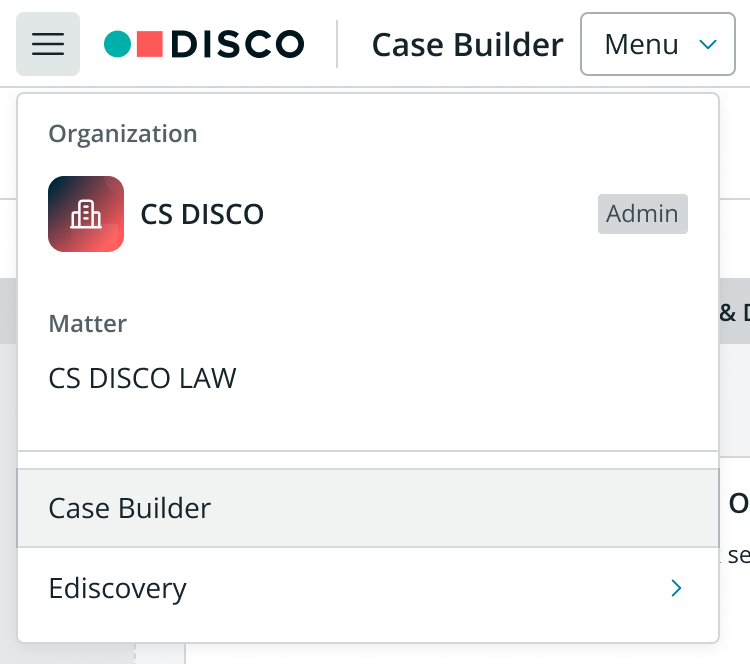Image resolution: width=750 pixels, height=664 pixels.
Task: Click the Matter section label
Action: click(x=88, y=323)
